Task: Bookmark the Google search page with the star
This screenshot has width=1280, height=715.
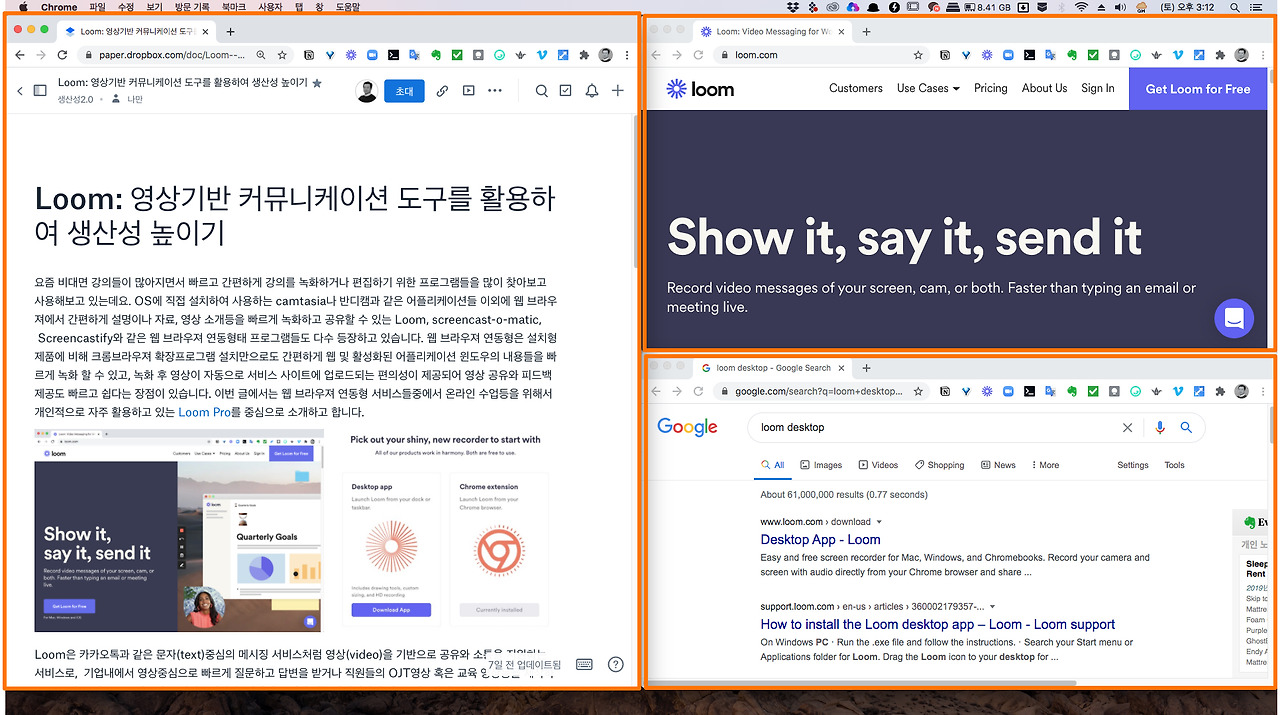Action: pyautogui.click(x=919, y=391)
